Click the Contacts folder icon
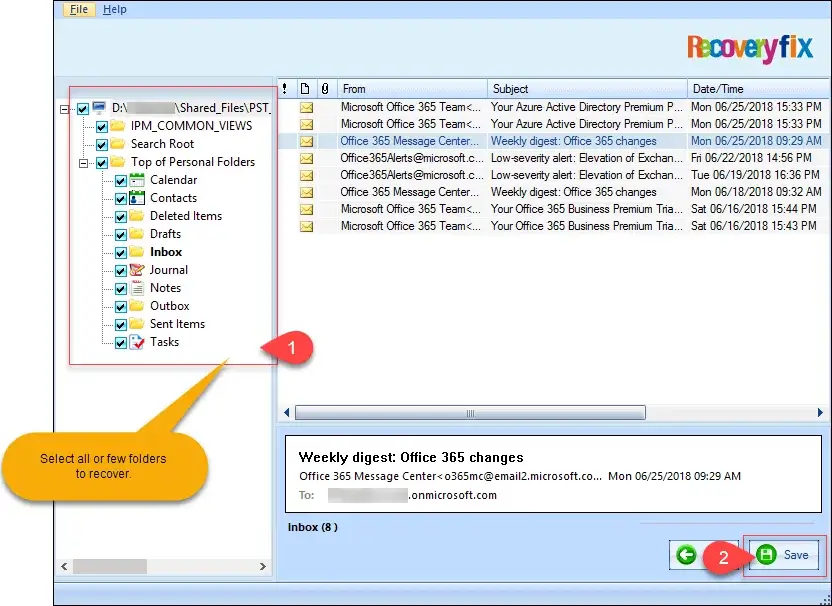This screenshot has height=606, width=832. click(137, 198)
